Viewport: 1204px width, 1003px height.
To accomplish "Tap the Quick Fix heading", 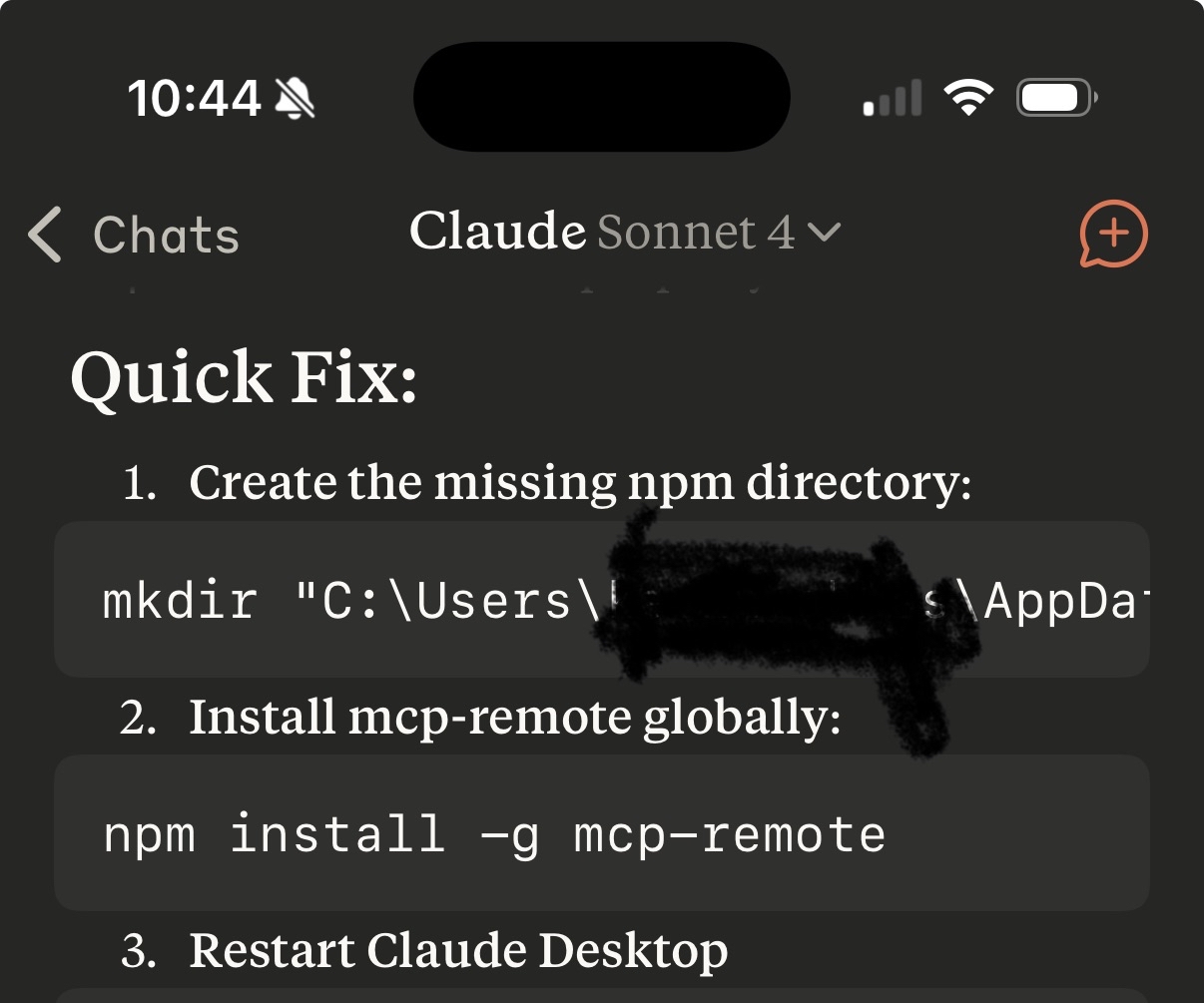I will coord(244,379).
